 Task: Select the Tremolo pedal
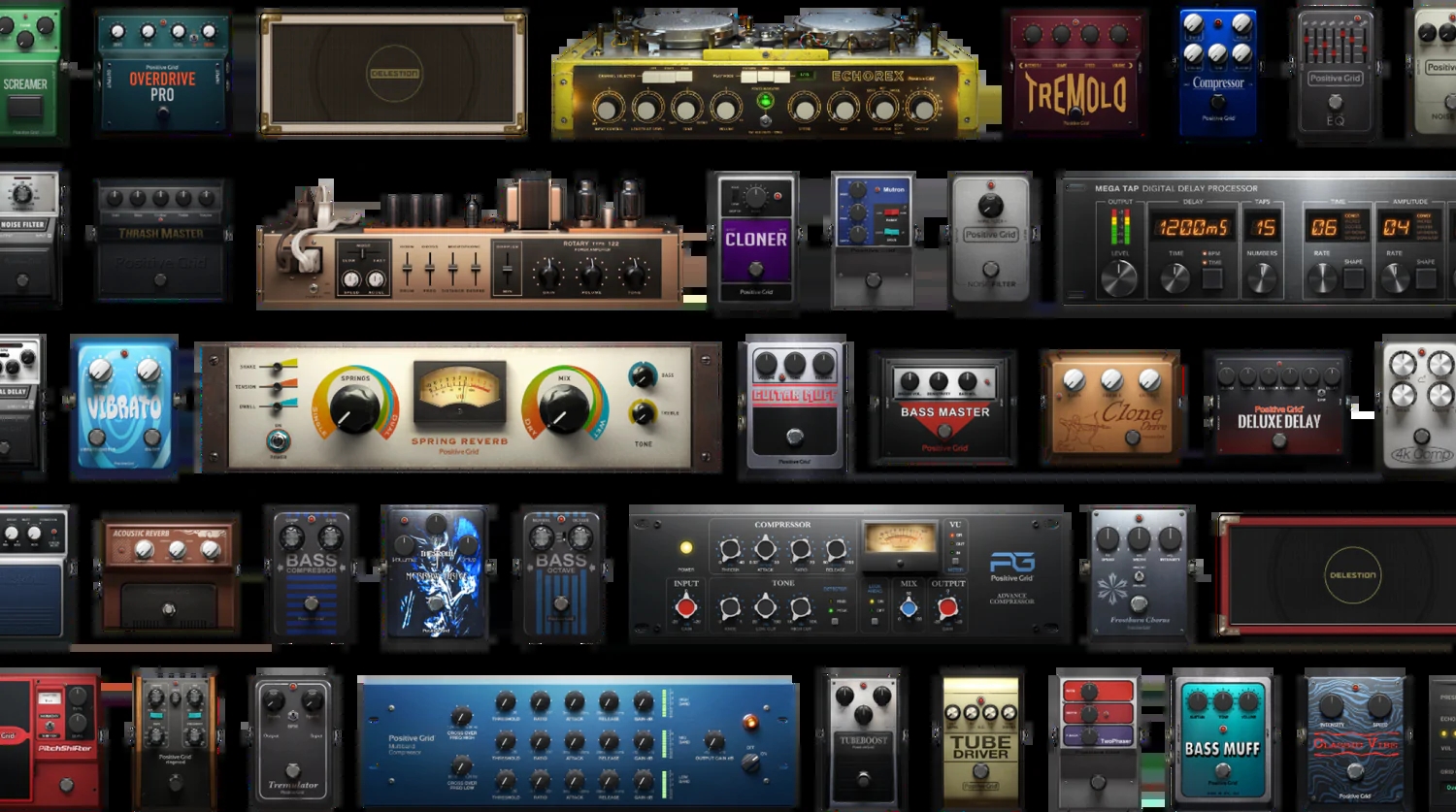click(x=1076, y=74)
